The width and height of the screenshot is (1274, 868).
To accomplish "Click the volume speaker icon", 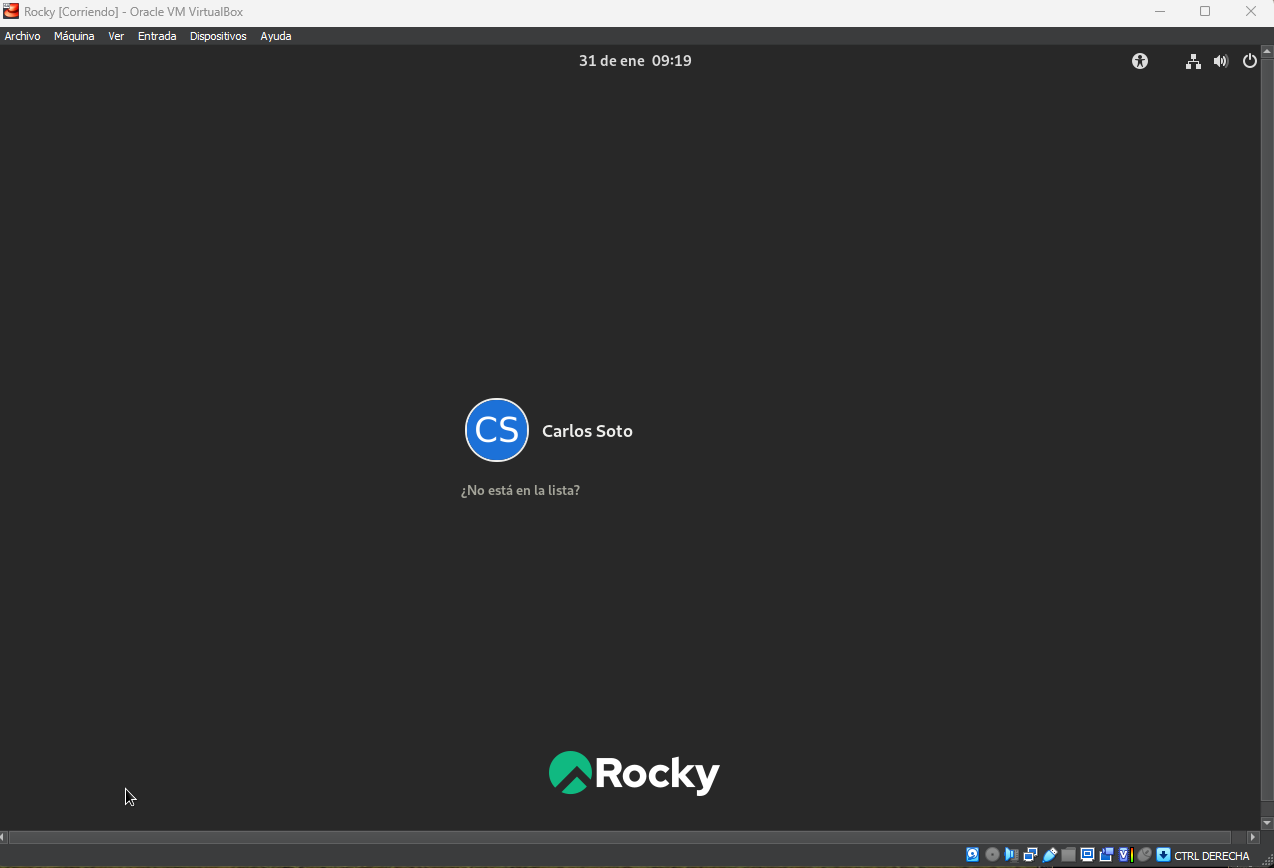I will [1220, 61].
